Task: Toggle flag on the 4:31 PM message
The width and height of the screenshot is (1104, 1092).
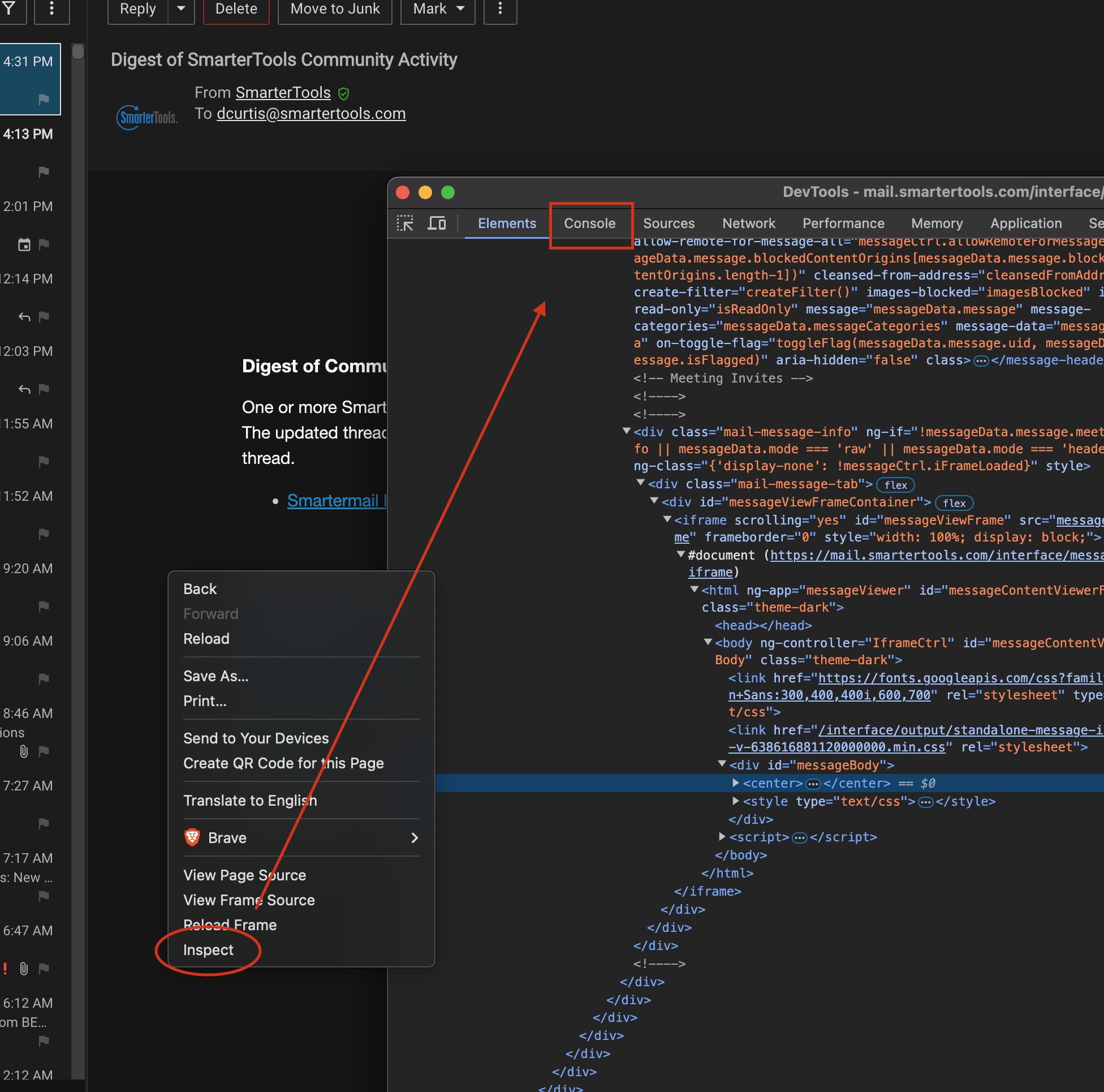Action: point(44,100)
